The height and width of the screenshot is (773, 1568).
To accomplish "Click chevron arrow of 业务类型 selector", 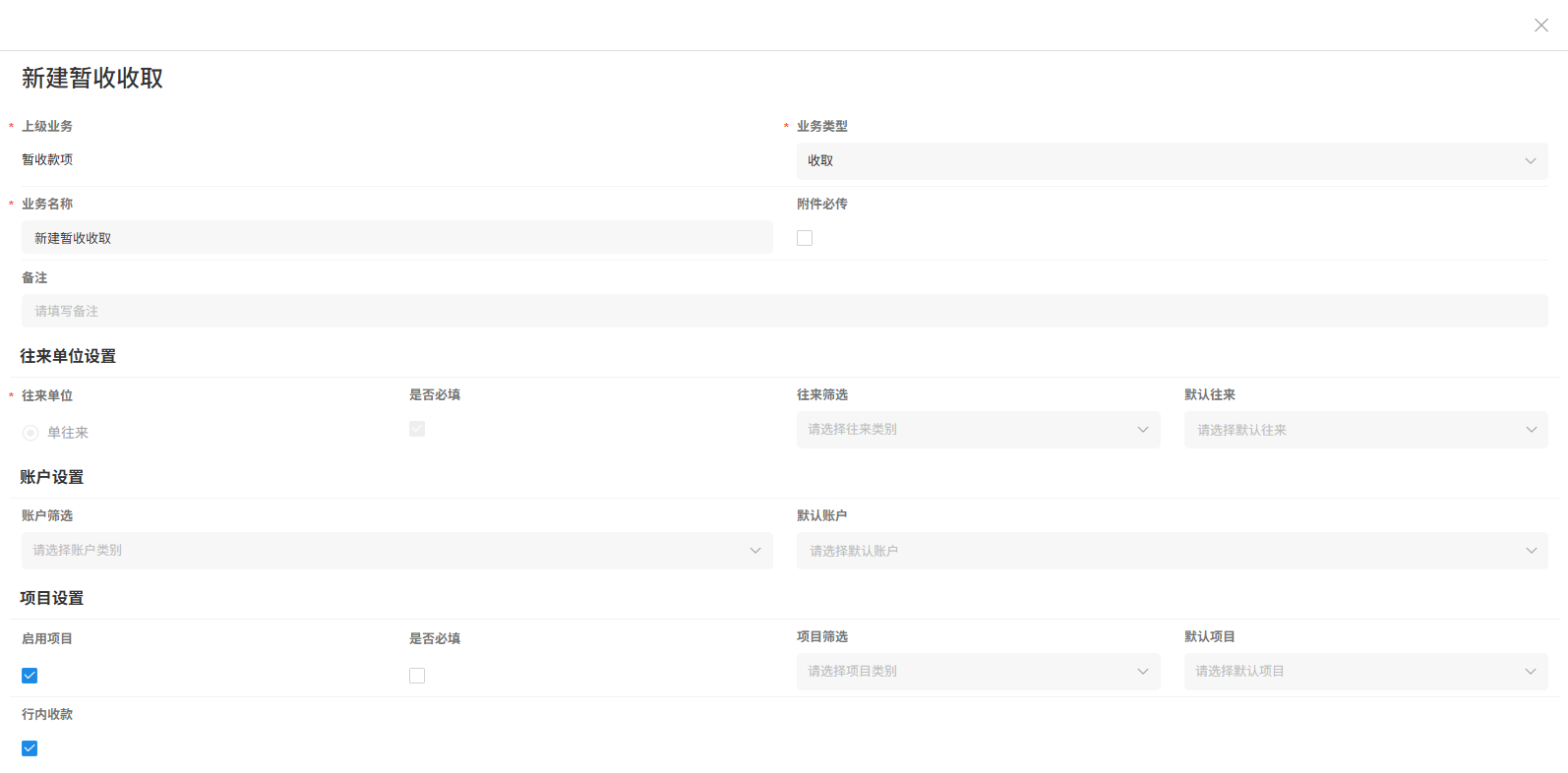I will [x=1530, y=161].
